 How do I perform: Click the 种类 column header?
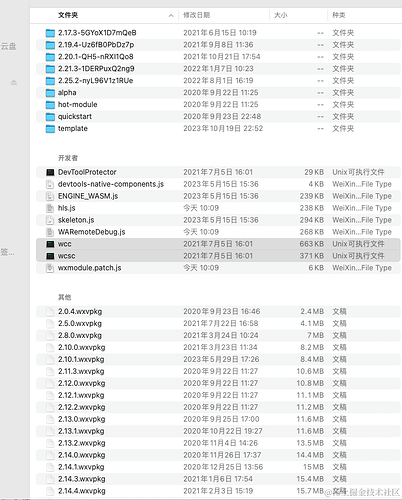pos(339,15)
